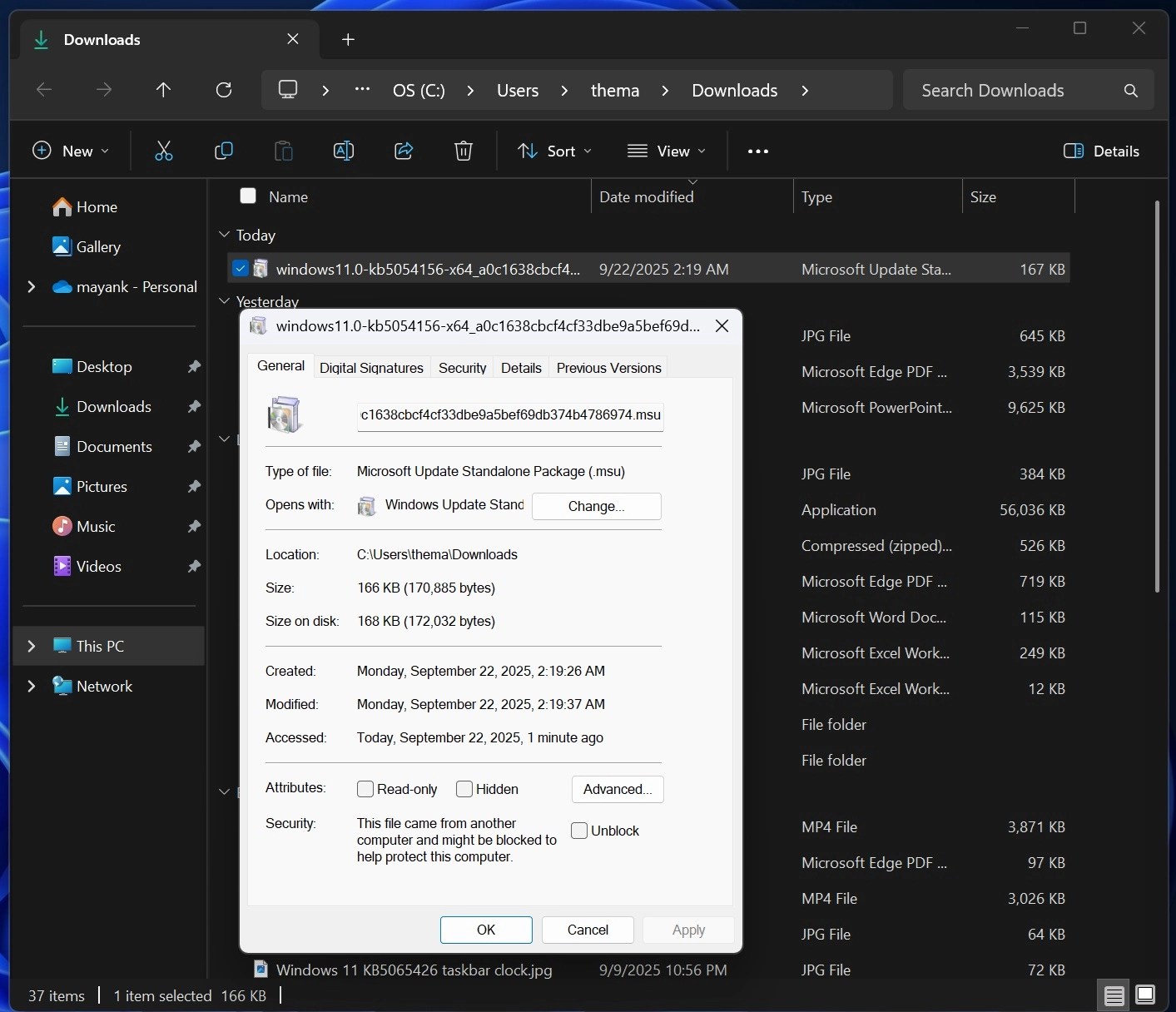This screenshot has height=1012, width=1176.
Task: Switch to the Digital Signatures tab
Action: pos(371,367)
